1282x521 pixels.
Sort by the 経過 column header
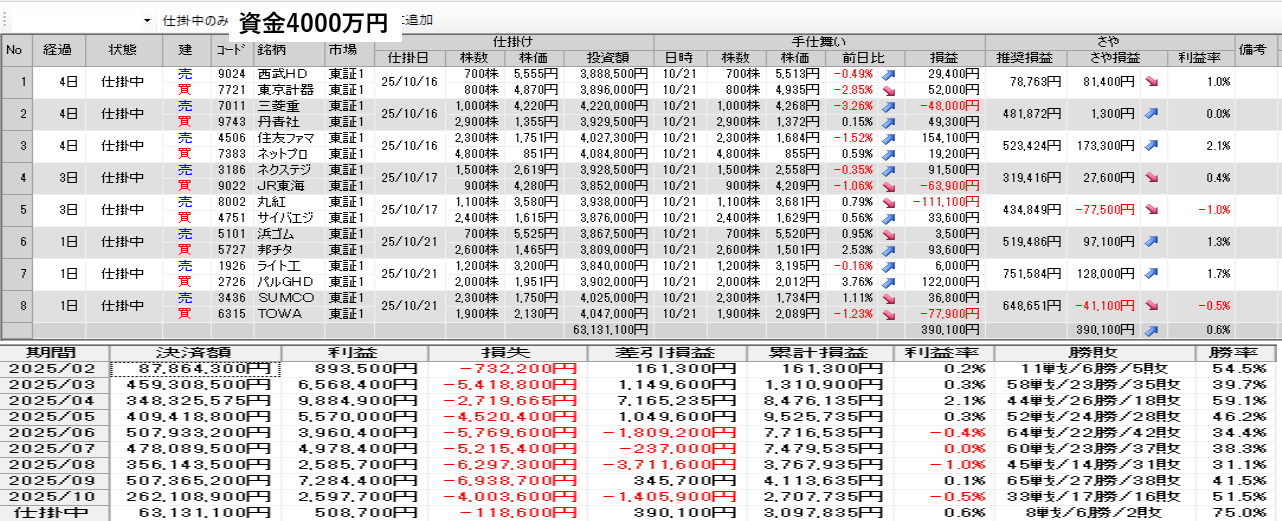pos(57,49)
